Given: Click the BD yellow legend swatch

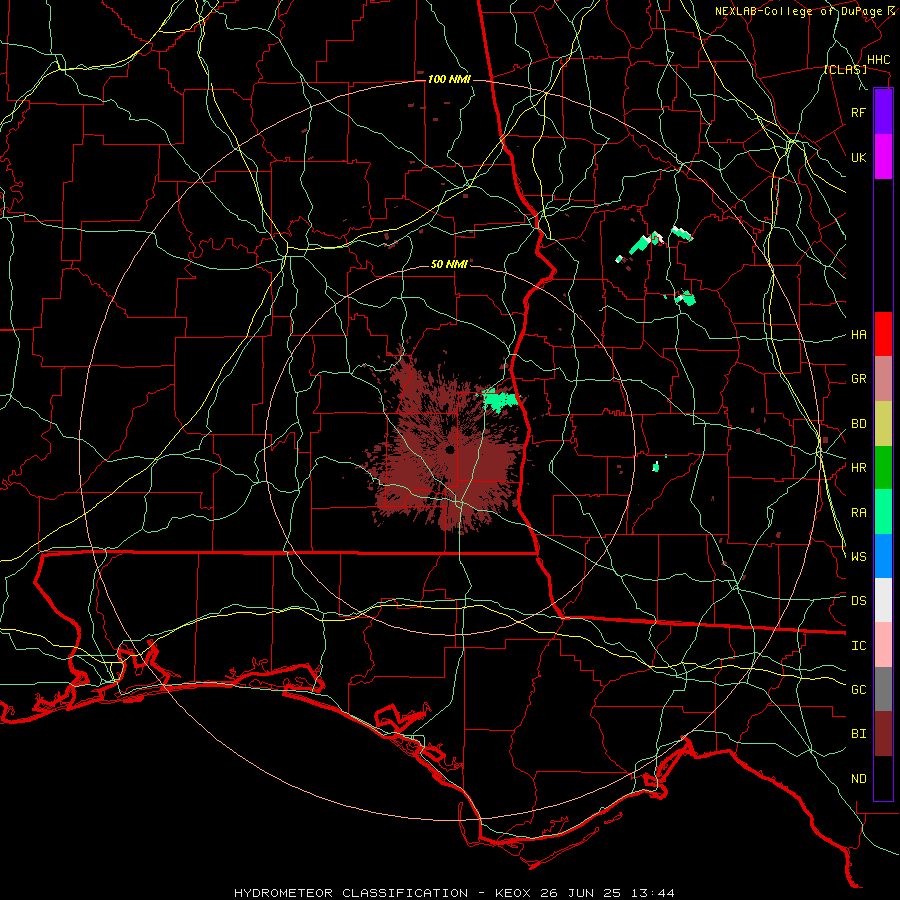Looking at the screenshot, I should tap(883, 424).
